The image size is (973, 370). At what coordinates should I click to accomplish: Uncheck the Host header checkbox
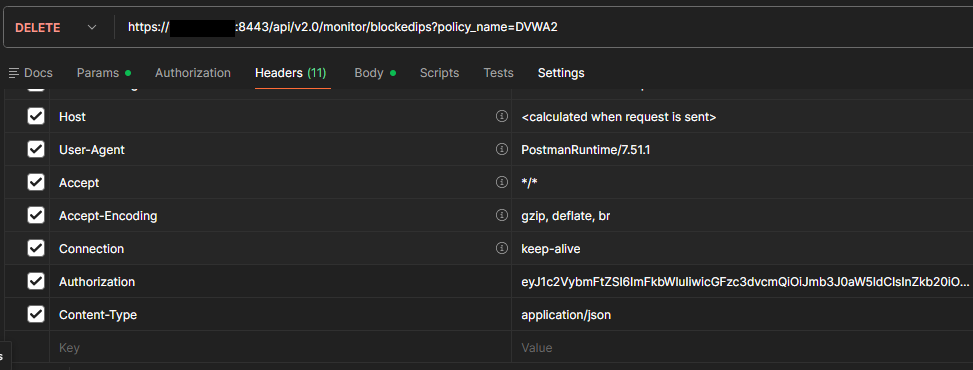coord(36,116)
